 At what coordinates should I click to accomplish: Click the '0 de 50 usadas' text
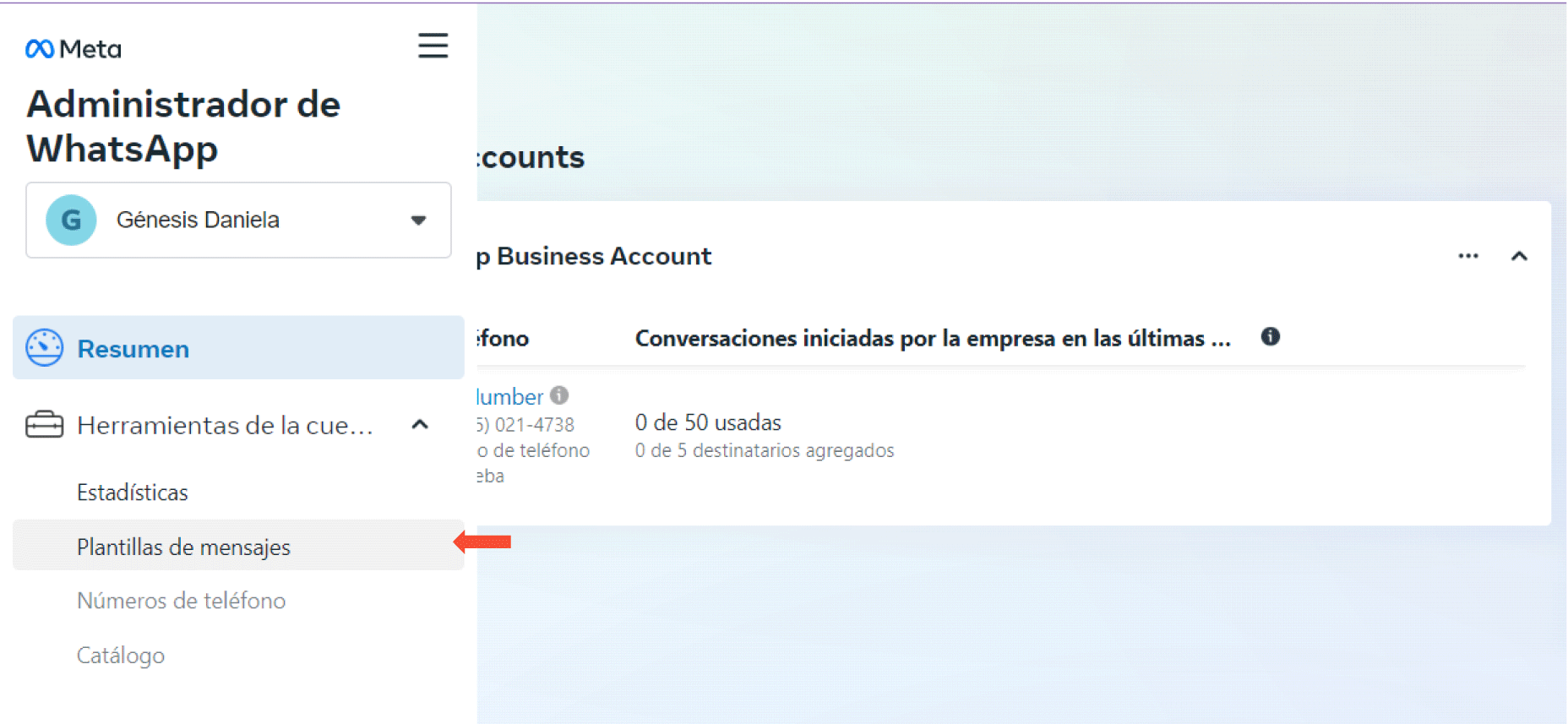pyautogui.click(x=708, y=422)
